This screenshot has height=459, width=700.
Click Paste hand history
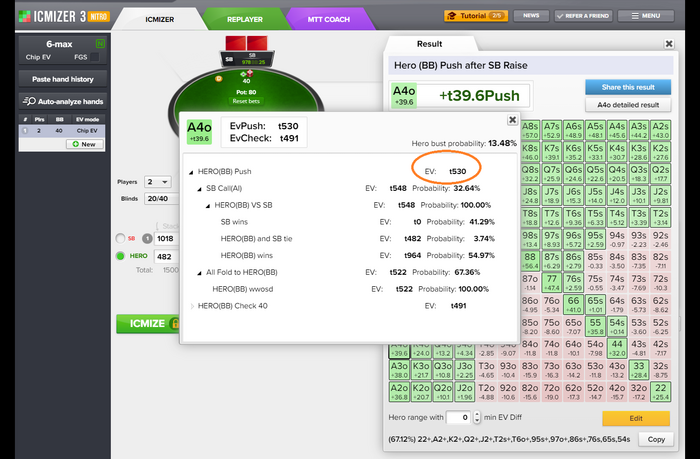point(62,79)
